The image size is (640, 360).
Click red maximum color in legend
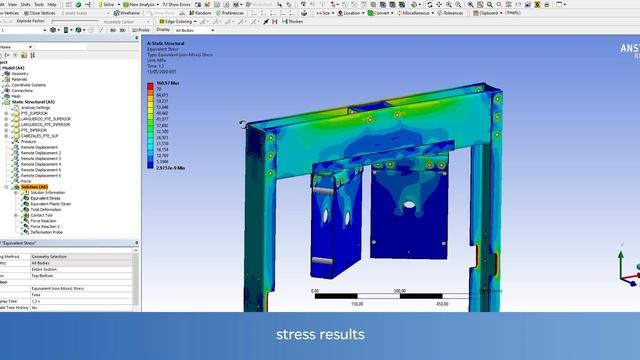coord(150,86)
